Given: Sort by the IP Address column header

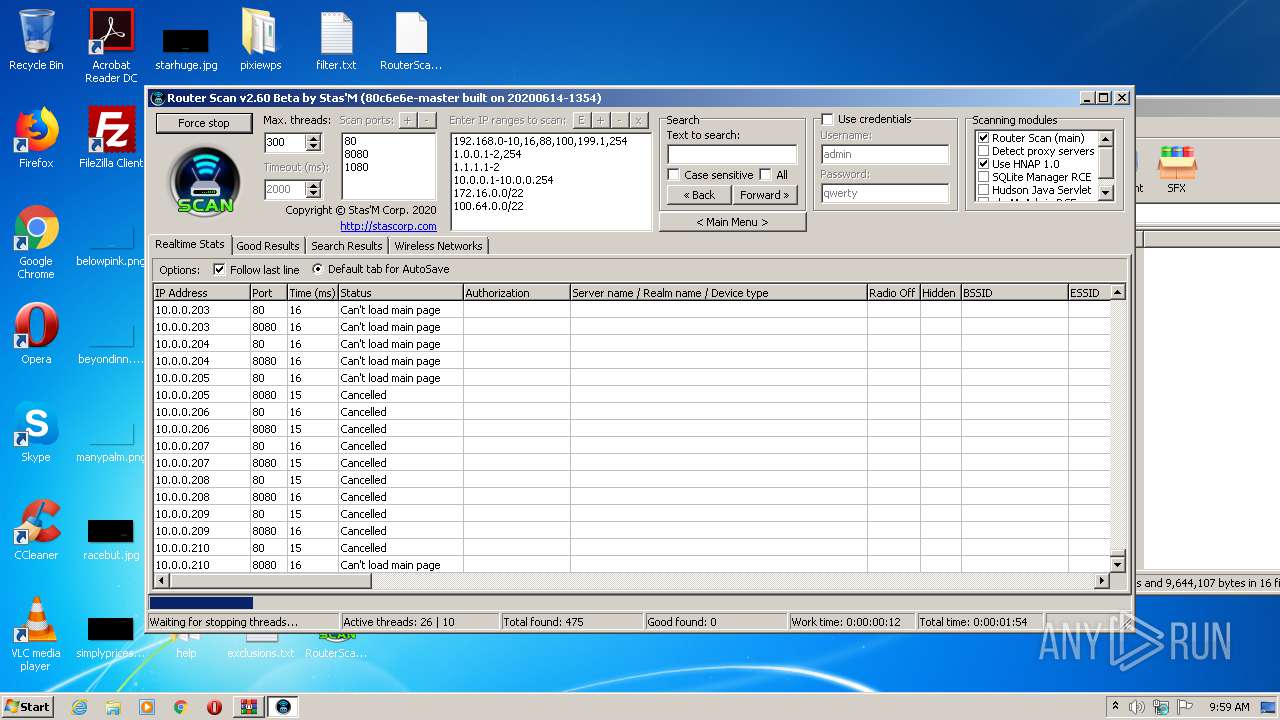Looking at the screenshot, I should (201, 293).
